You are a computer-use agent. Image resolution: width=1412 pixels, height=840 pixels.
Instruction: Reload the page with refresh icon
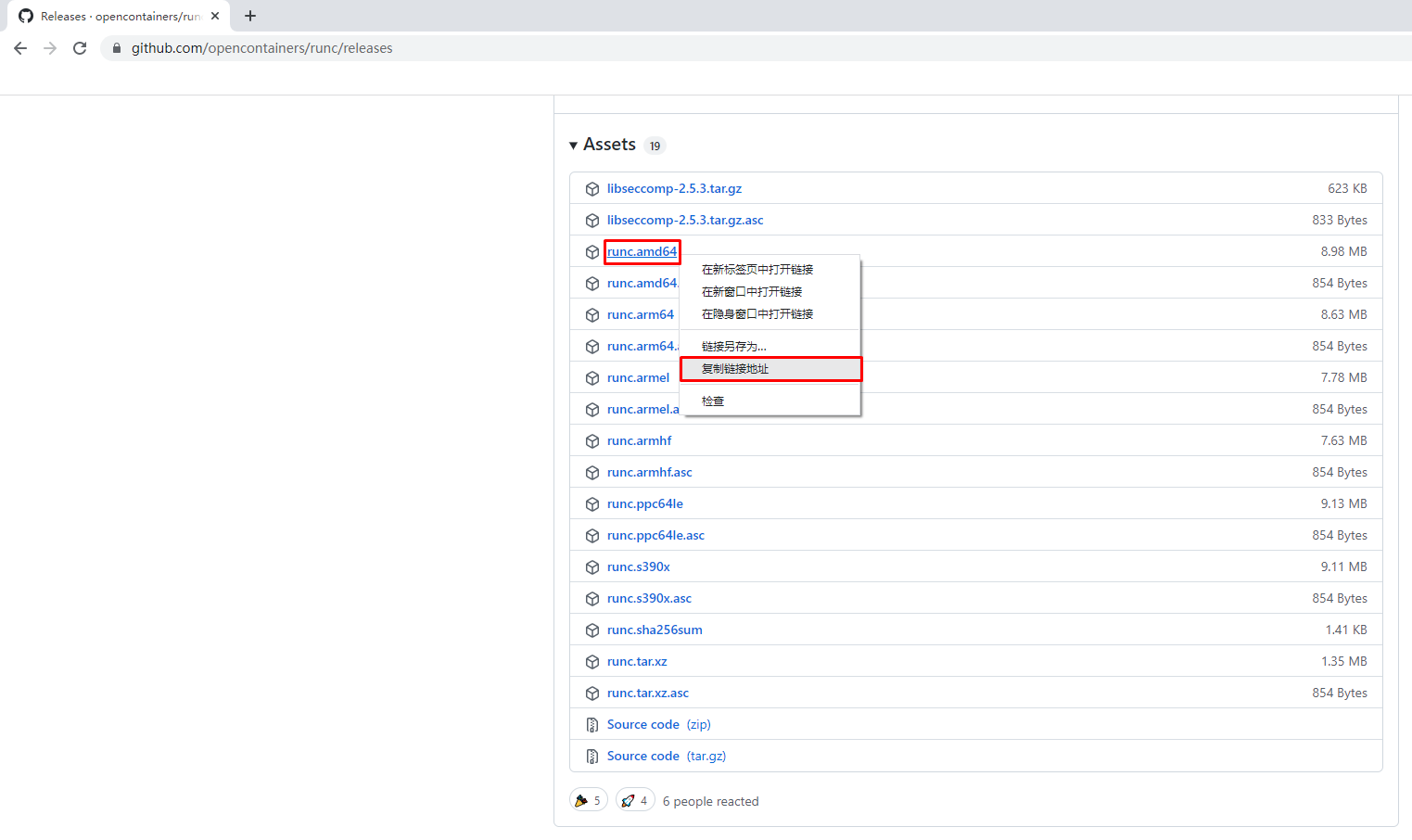(80, 48)
